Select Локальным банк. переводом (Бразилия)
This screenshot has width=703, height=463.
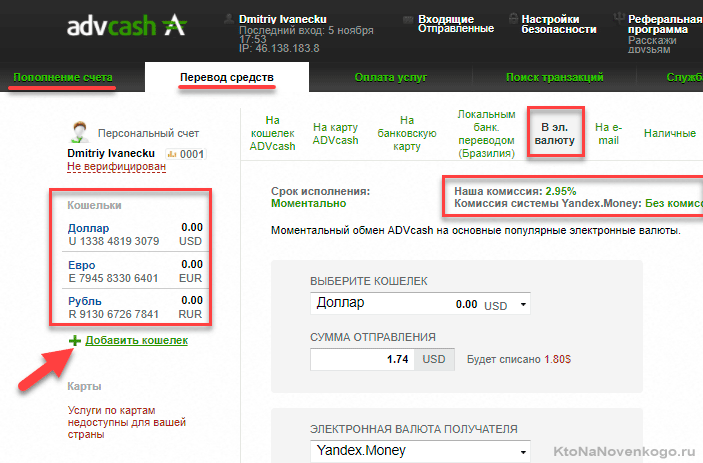486,134
